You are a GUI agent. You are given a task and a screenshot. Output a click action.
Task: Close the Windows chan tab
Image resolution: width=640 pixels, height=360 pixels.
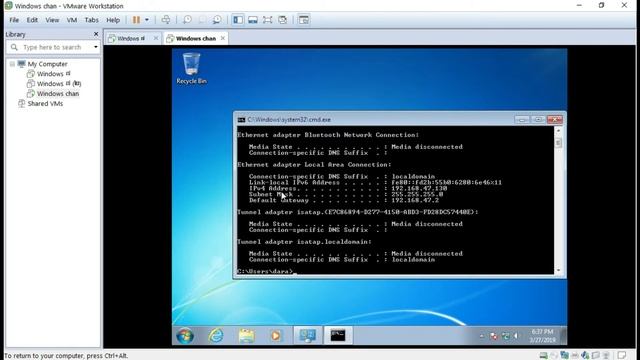(x=223, y=38)
